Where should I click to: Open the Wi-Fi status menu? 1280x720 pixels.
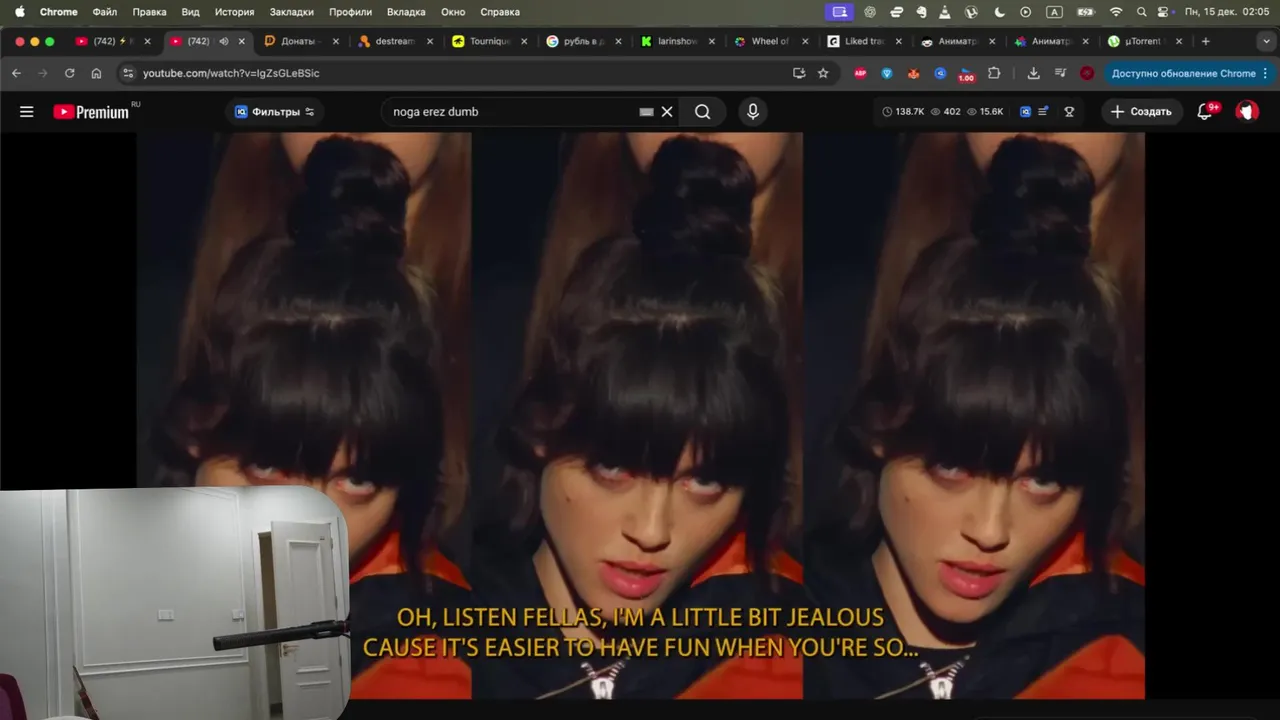click(1116, 12)
